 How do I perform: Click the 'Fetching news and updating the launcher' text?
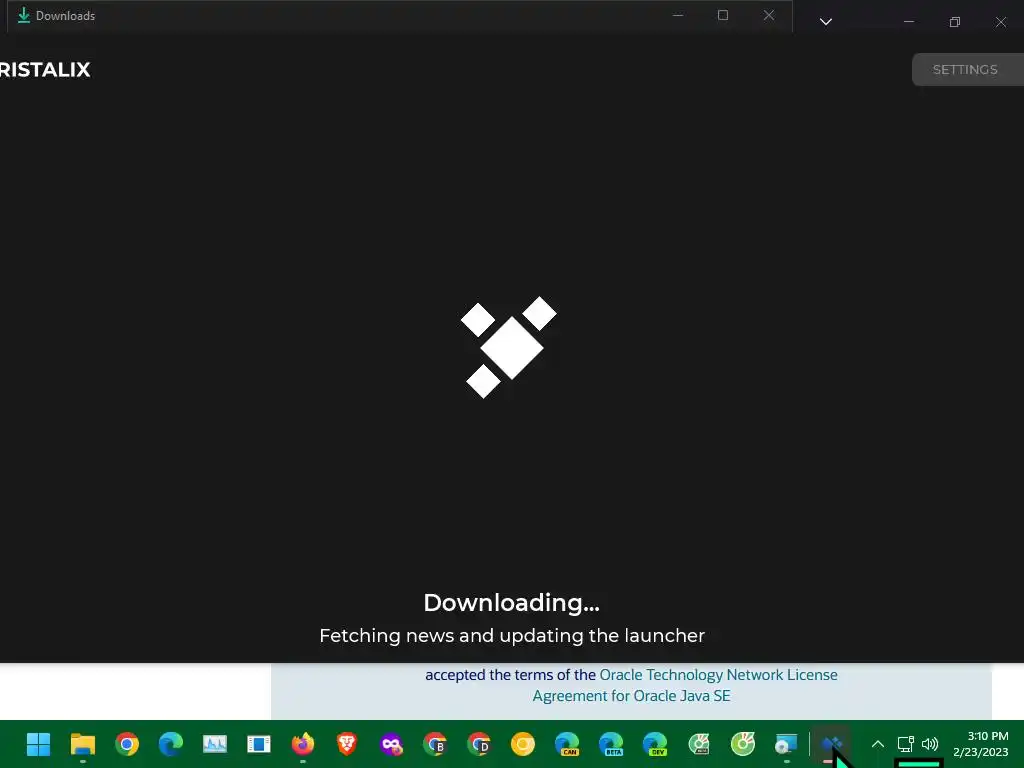click(512, 635)
